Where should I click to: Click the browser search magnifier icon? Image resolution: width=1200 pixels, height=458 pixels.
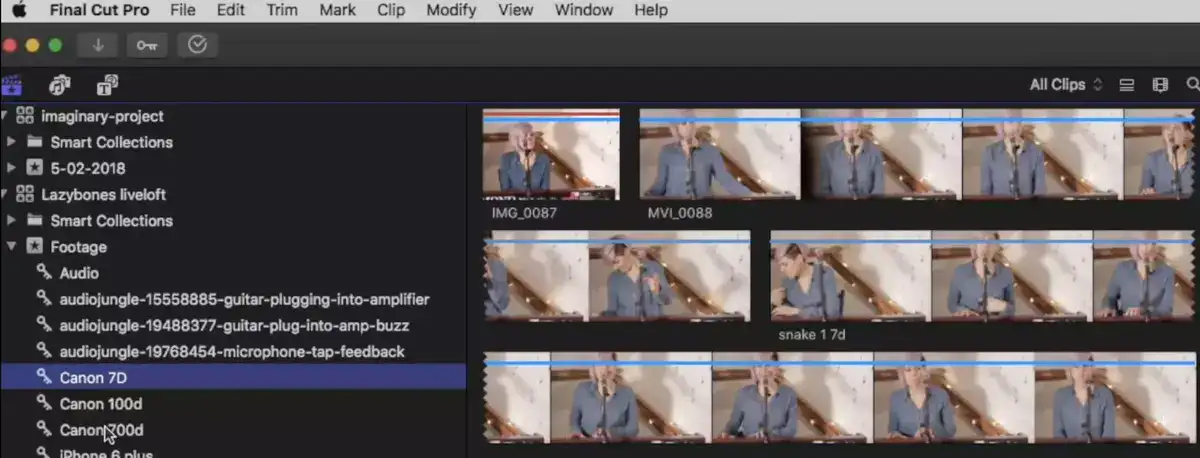tap(1192, 85)
